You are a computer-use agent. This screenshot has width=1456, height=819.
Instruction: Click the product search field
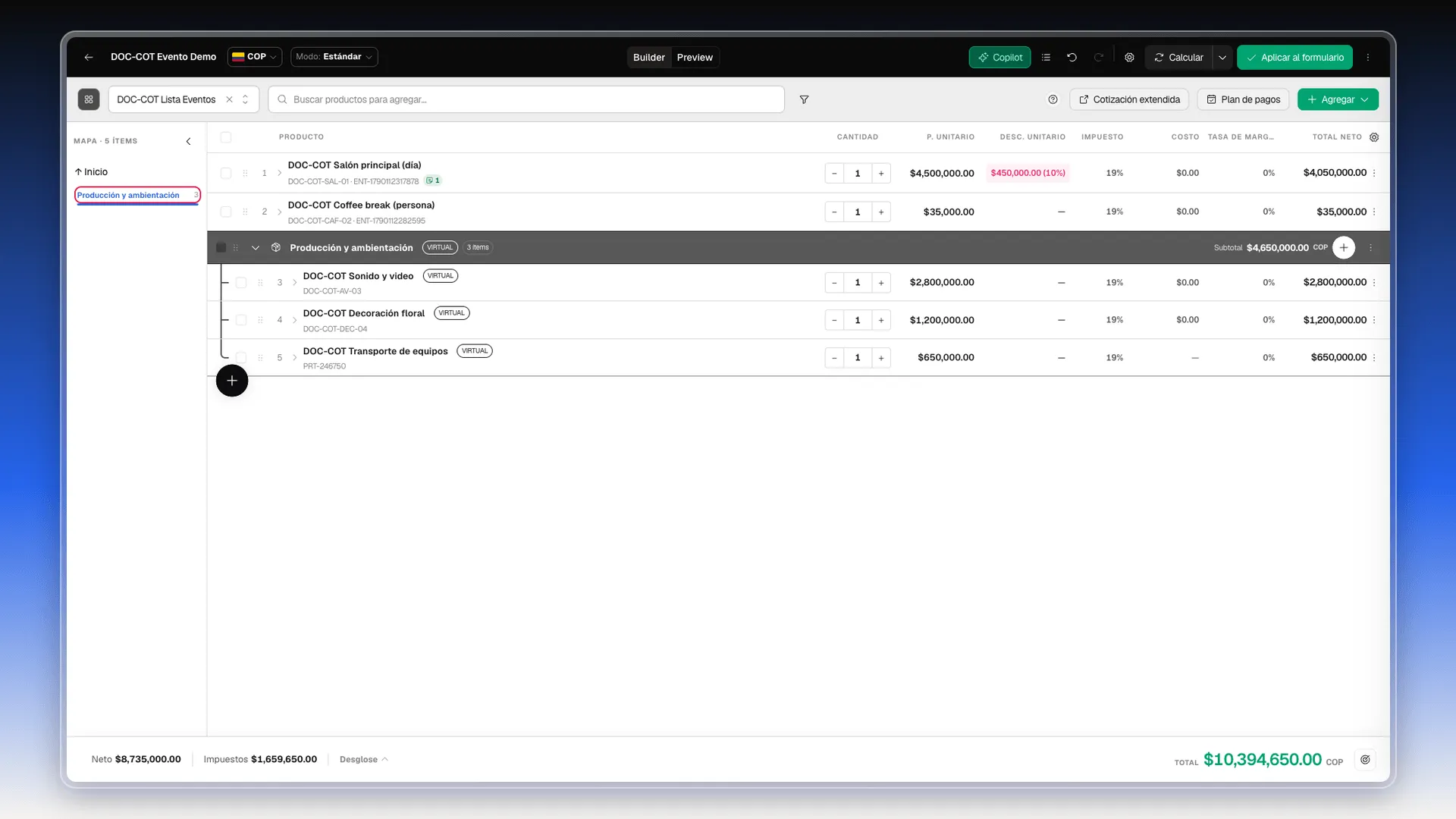coord(526,99)
